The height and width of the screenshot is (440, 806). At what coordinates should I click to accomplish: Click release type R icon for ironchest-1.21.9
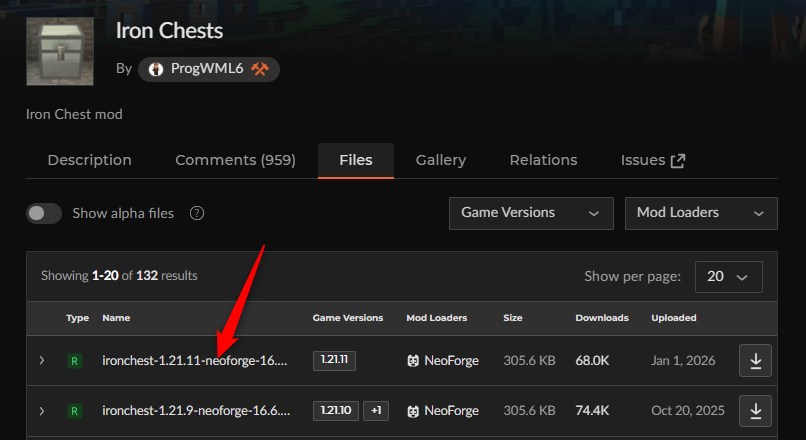pyautogui.click(x=75, y=411)
